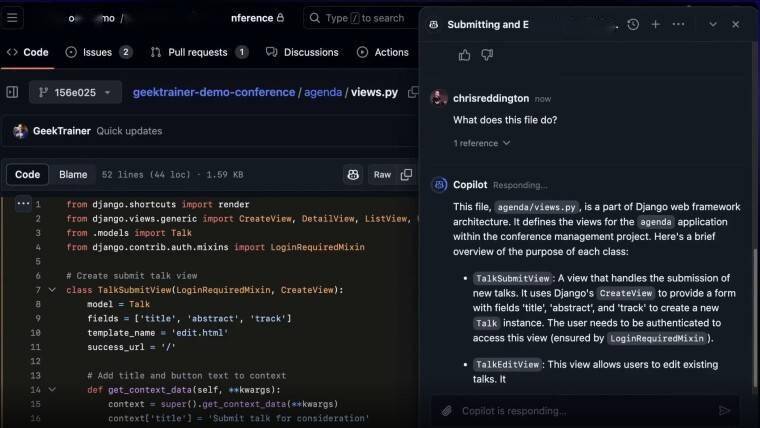Click the Discussions speech bubble icon
This screenshot has width=760, height=428.
click(271, 52)
